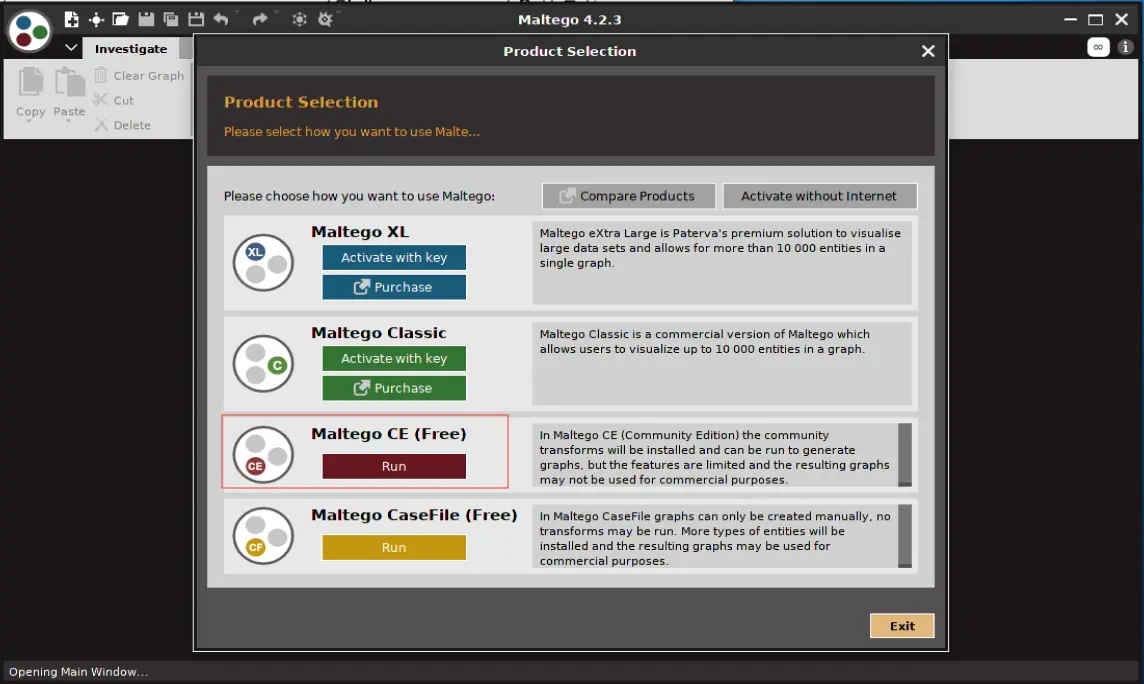Click the Delete X icon
Viewport: 1144px width, 684px height.
click(101, 125)
